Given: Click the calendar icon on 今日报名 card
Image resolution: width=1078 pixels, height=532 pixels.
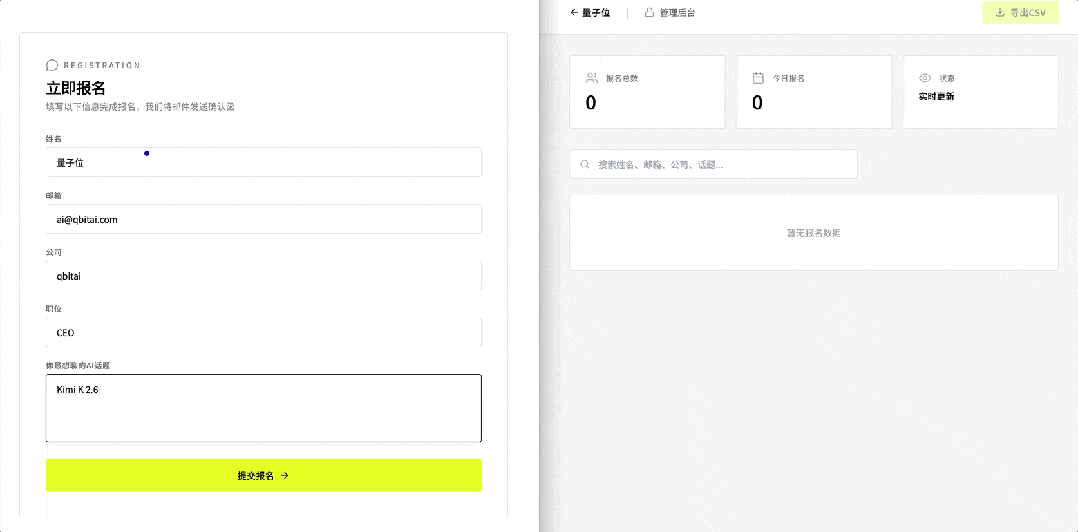Looking at the screenshot, I should tap(758, 77).
